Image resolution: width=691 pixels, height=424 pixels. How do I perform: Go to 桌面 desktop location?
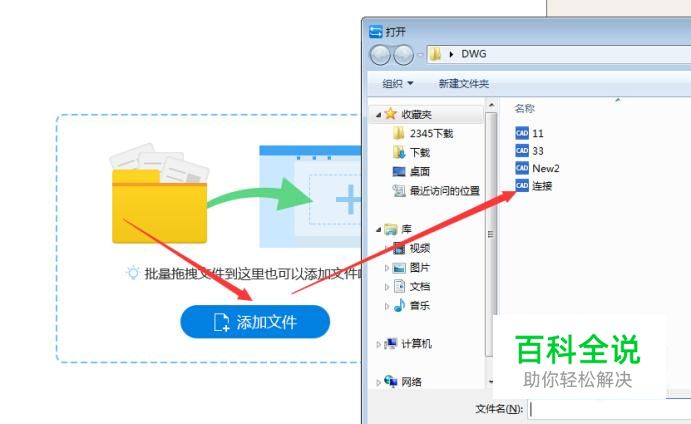(x=411, y=171)
